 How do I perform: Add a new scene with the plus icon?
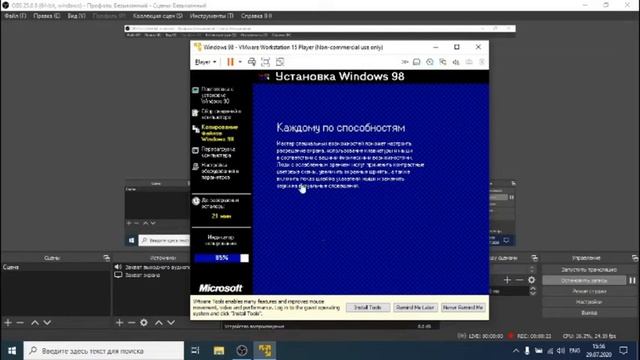pyautogui.click(x=8, y=323)
